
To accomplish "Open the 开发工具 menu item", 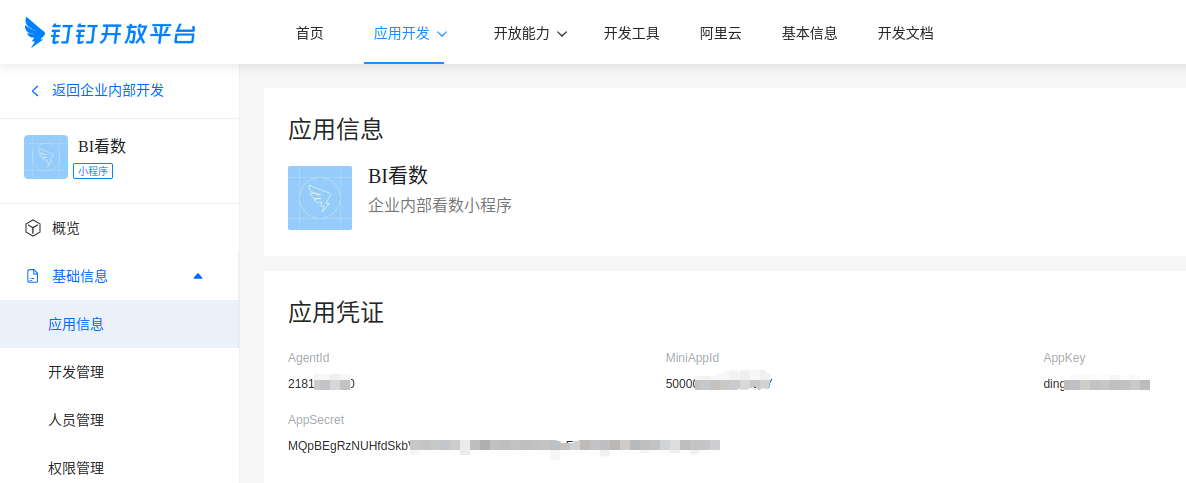I will [632, 33].
